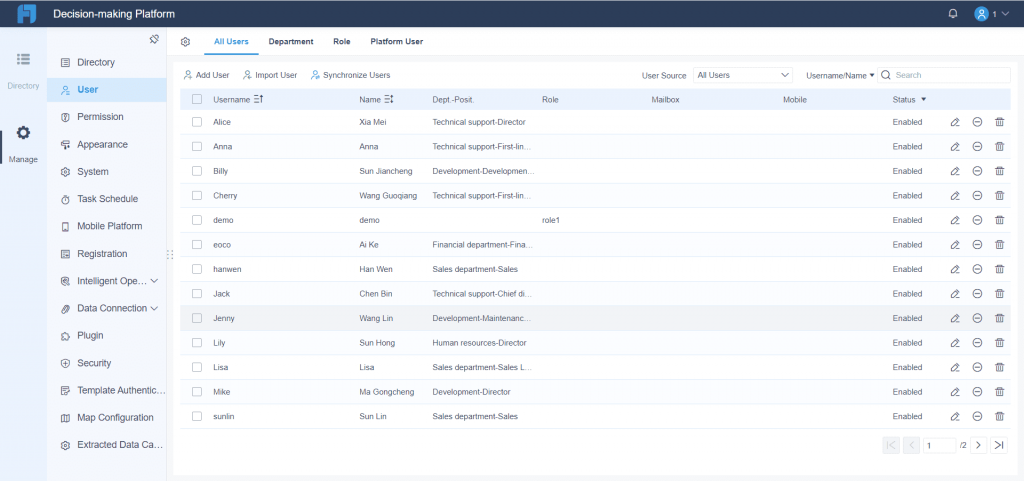Click the sidebar resize drag handle
1024x481 pixels.
pyautogui.click(x=170, y=254)
